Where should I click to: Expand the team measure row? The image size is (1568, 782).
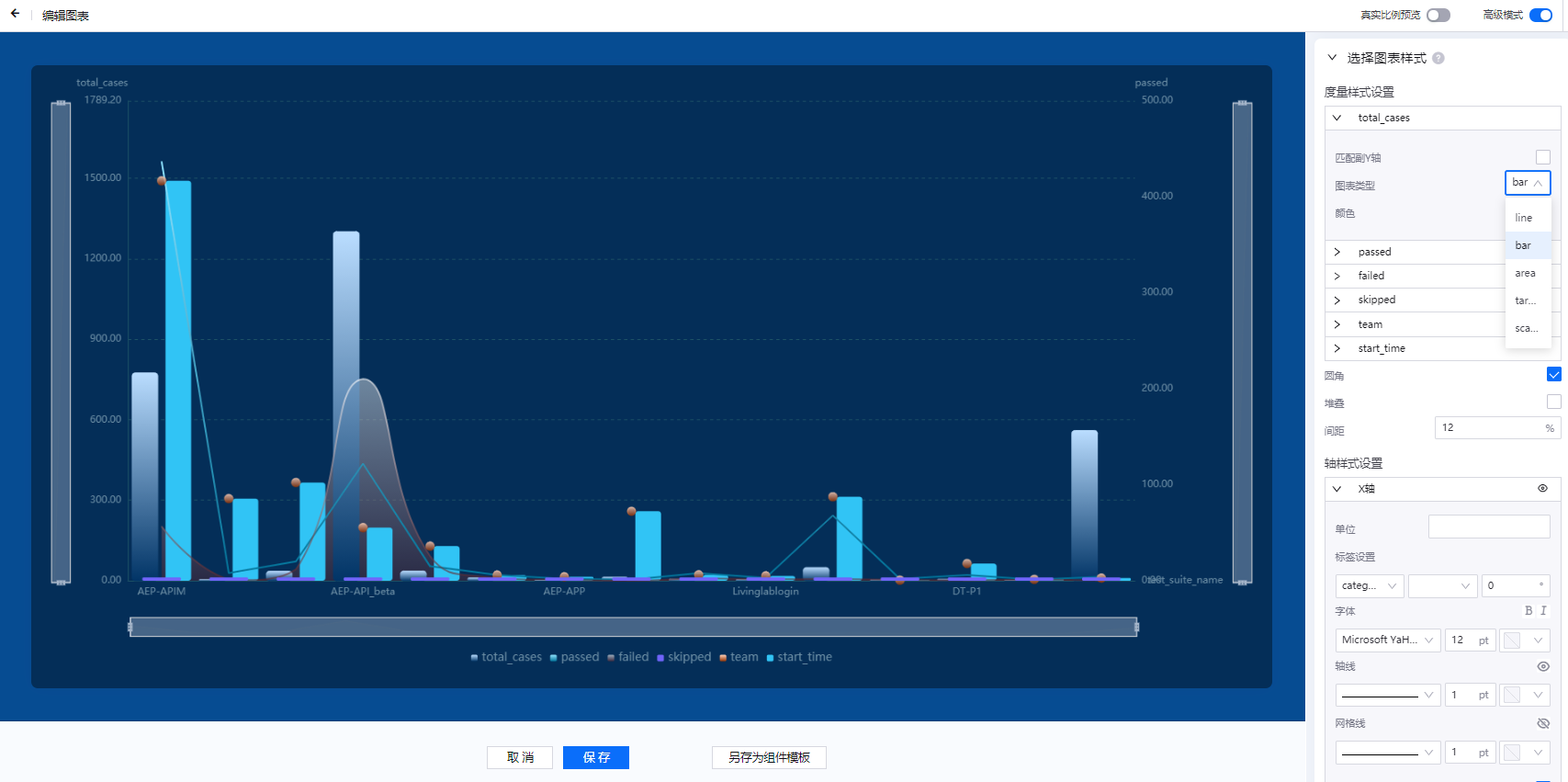[1337, 324]
